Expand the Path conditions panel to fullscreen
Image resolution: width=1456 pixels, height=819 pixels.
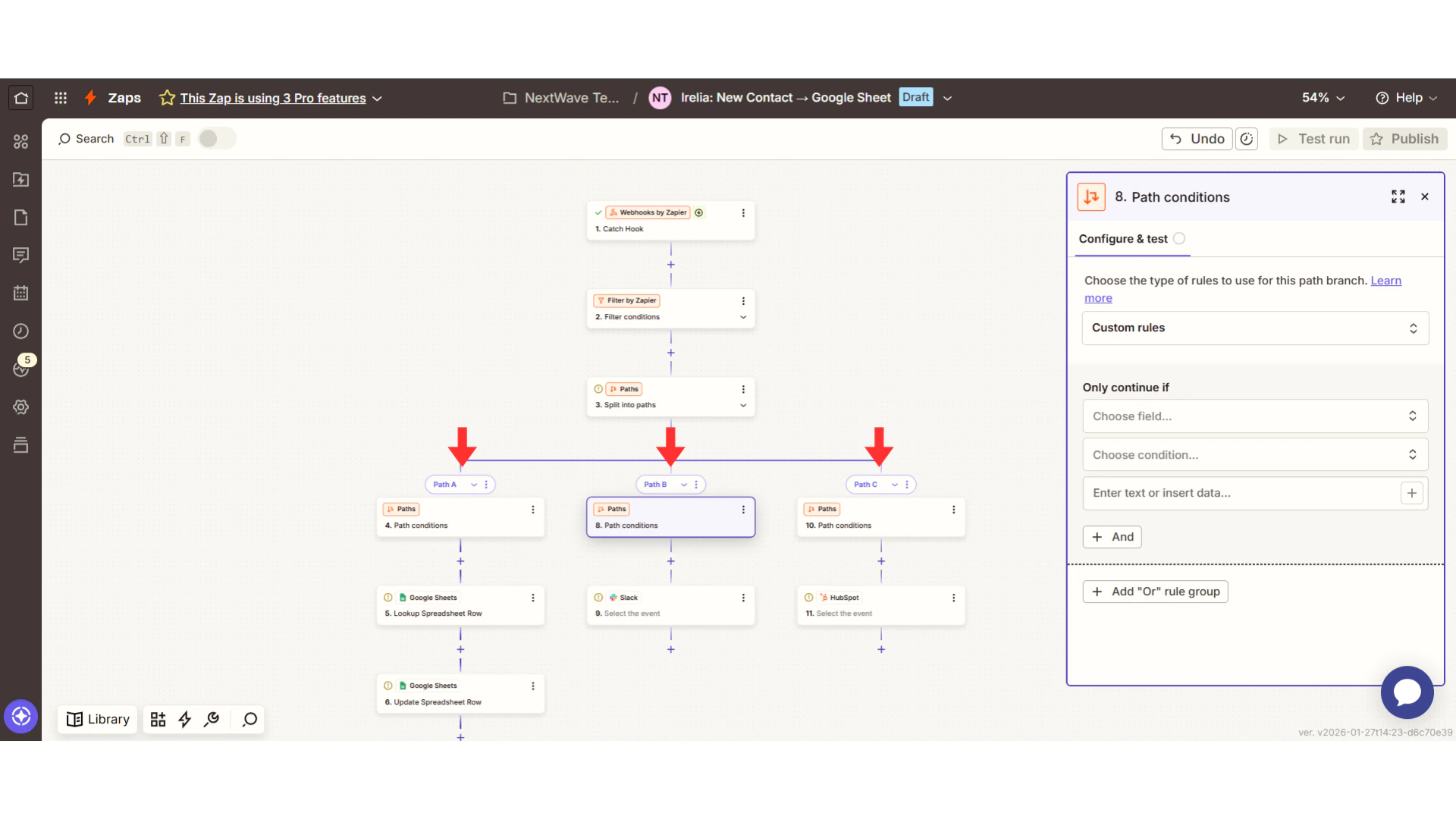click(1399, 196)
